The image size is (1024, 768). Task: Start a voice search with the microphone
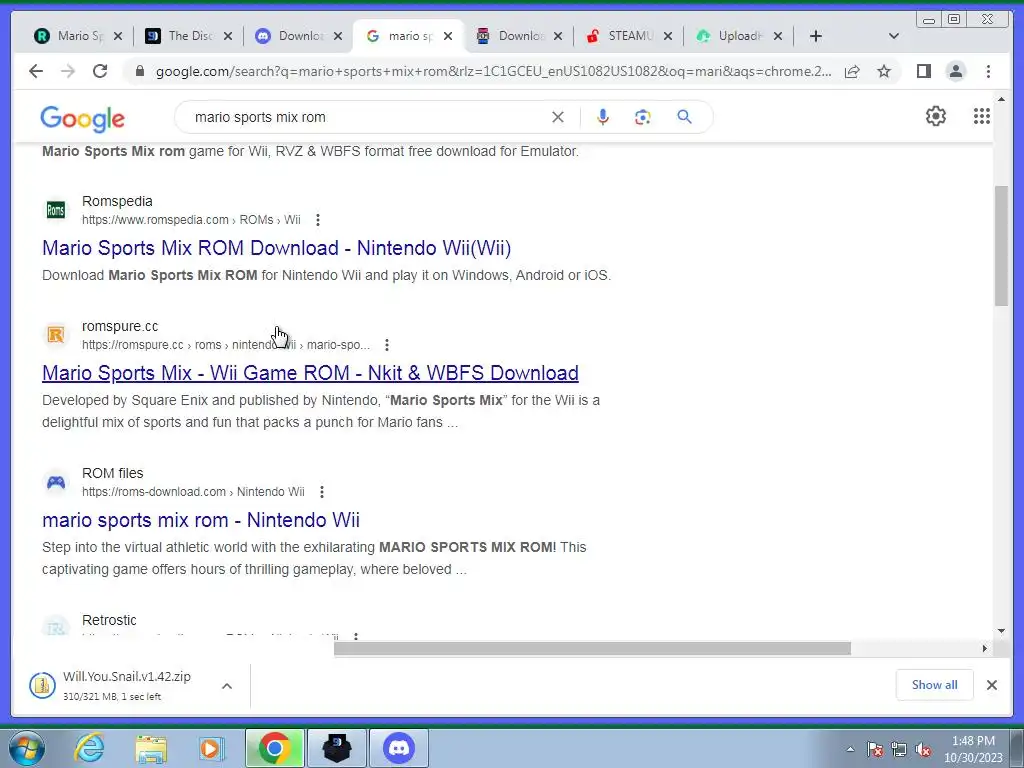(603, 117)
